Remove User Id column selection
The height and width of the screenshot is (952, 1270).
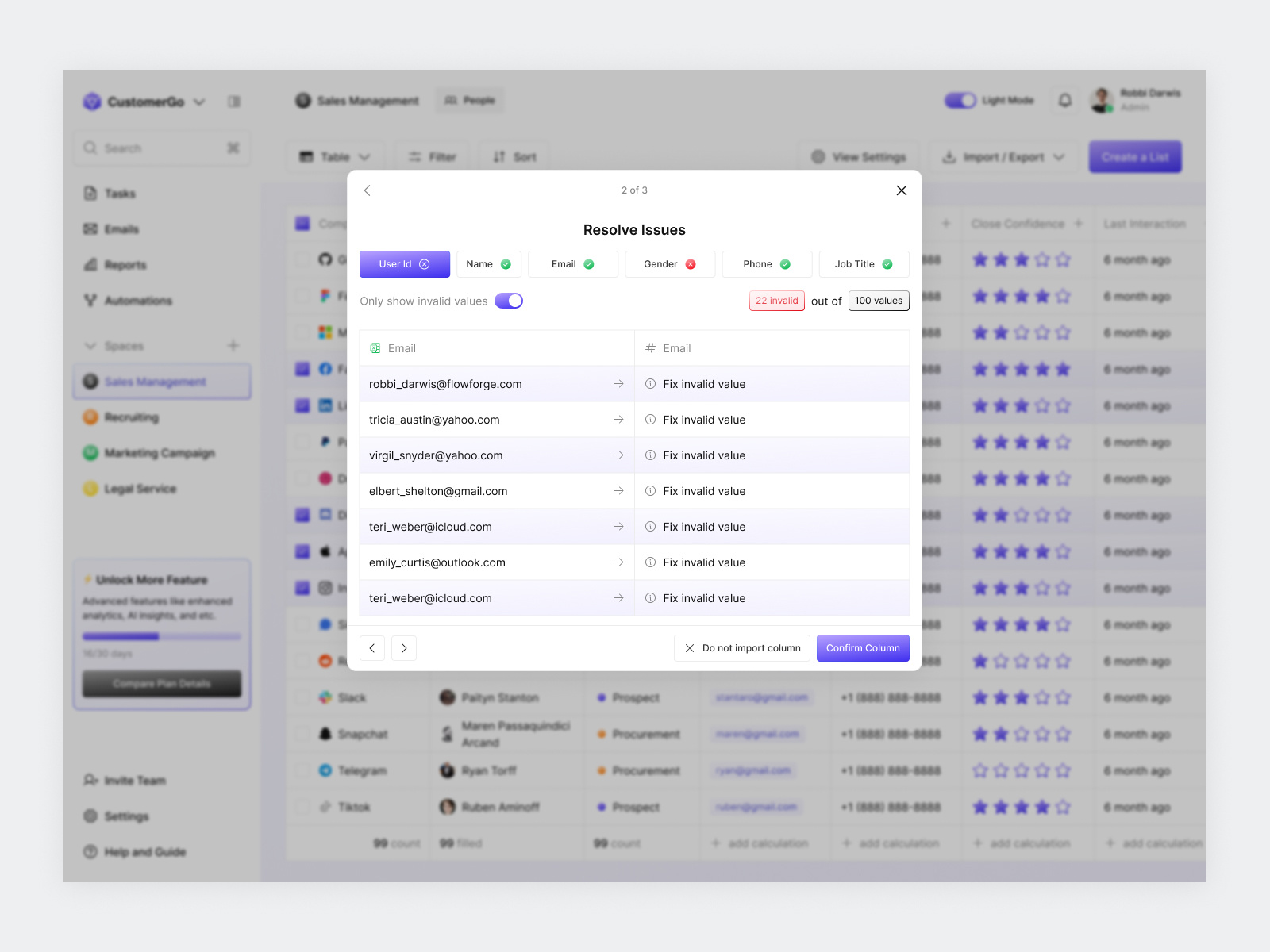426,263
